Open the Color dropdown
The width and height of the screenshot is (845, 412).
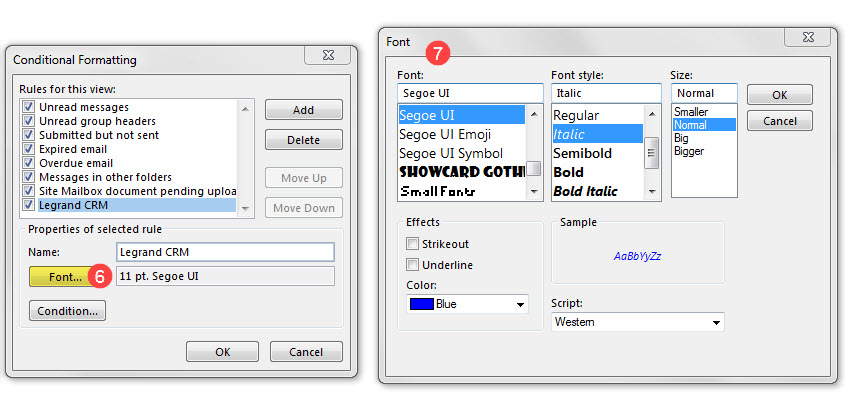[520, 304]
